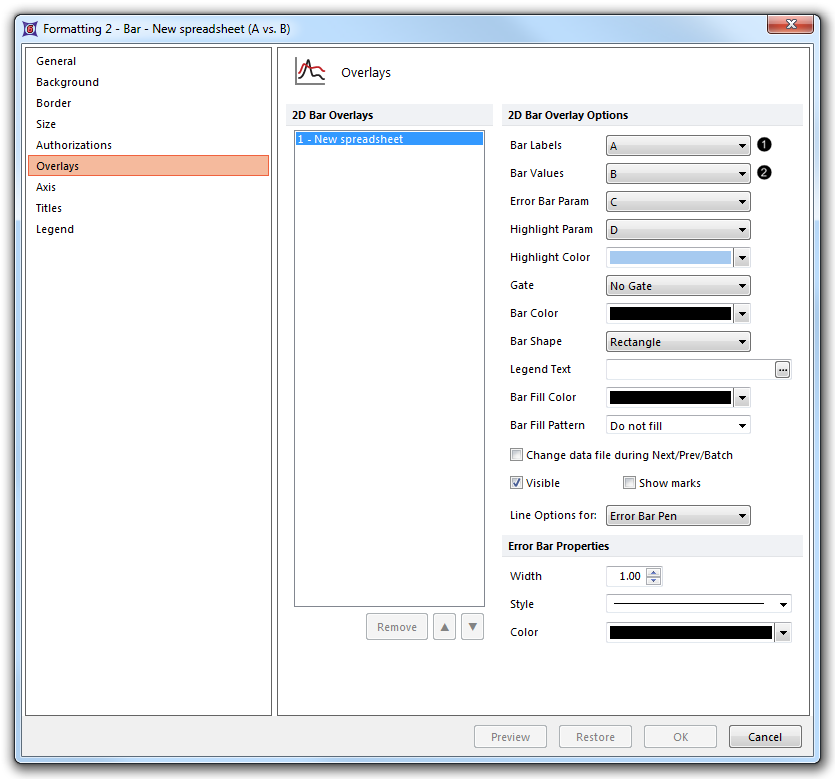This screenshot has height=779, width=835.
Task: Click the Remove overlay button
Action: click(397, 627)
